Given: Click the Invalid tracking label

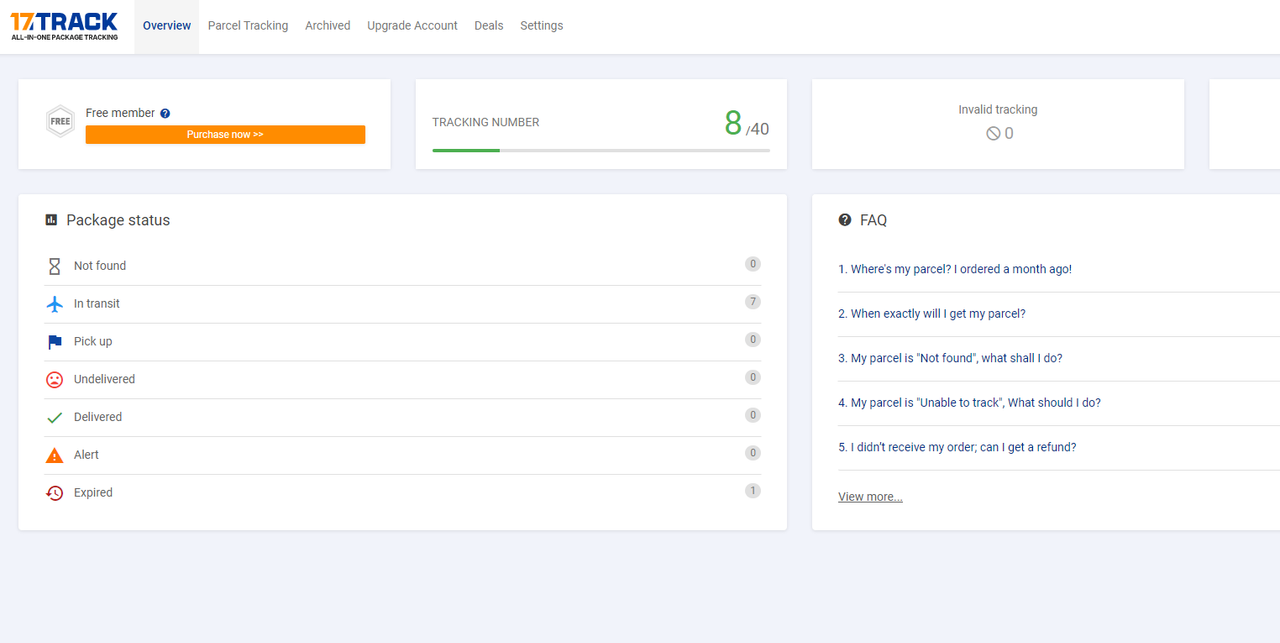Looking at the screenshot, I should coord(998,110).
